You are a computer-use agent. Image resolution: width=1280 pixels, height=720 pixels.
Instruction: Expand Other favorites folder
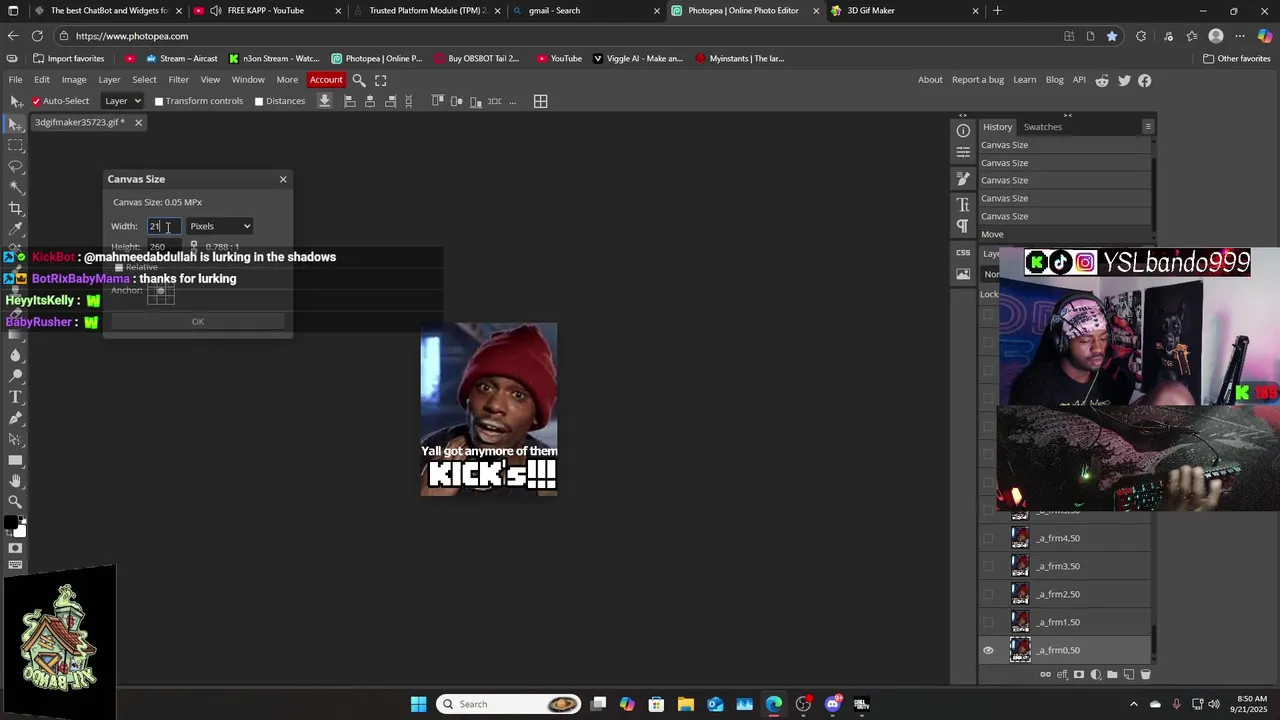coord(1235,58)
